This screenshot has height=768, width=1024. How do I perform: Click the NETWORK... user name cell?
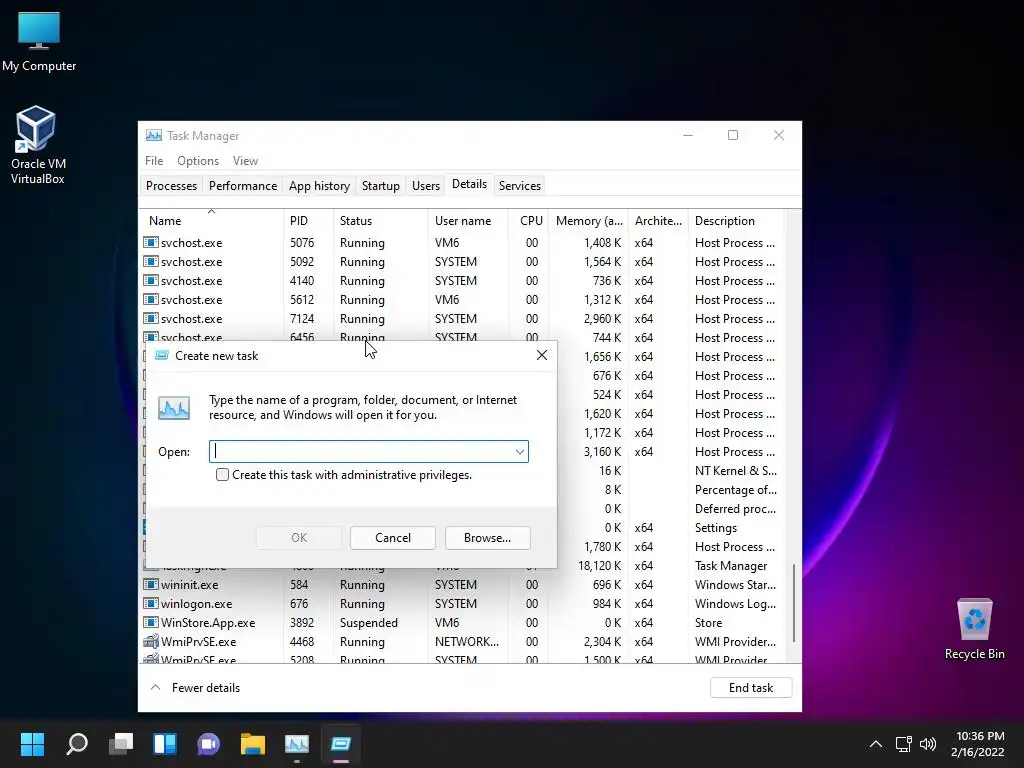click(x=467, y=641)
